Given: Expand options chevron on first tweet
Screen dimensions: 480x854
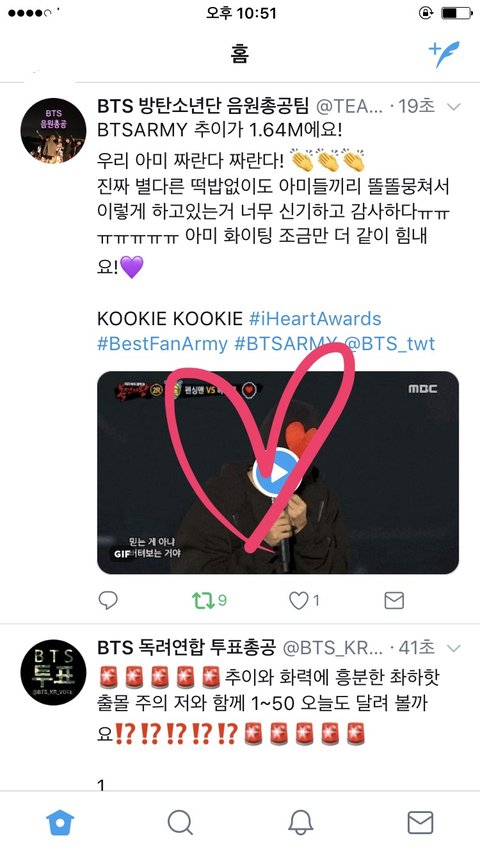Looking at the screenshot, I should pos(453,107).
